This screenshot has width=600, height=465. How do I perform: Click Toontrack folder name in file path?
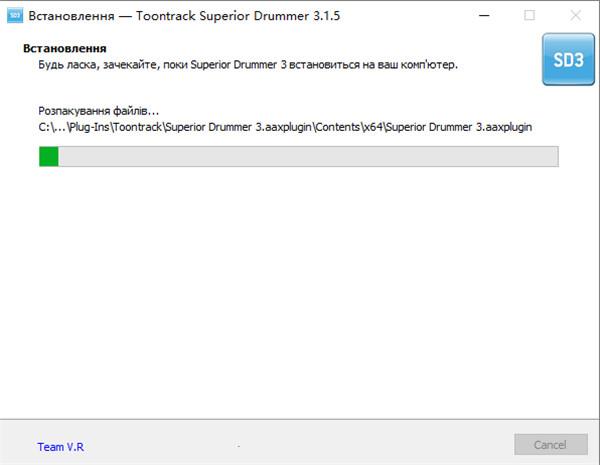[x=137, y=127]
